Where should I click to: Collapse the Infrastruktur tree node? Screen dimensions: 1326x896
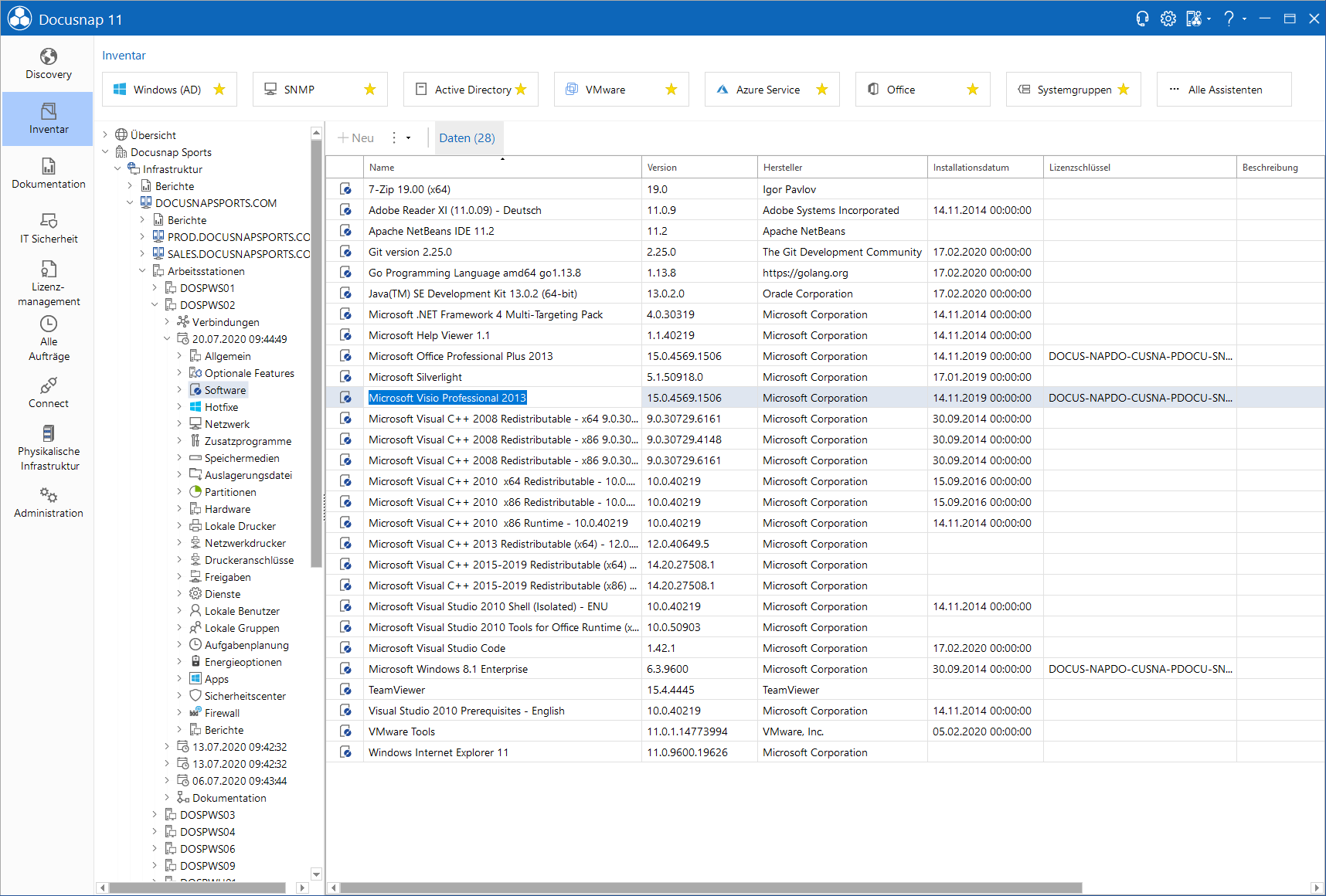[118, 169]
